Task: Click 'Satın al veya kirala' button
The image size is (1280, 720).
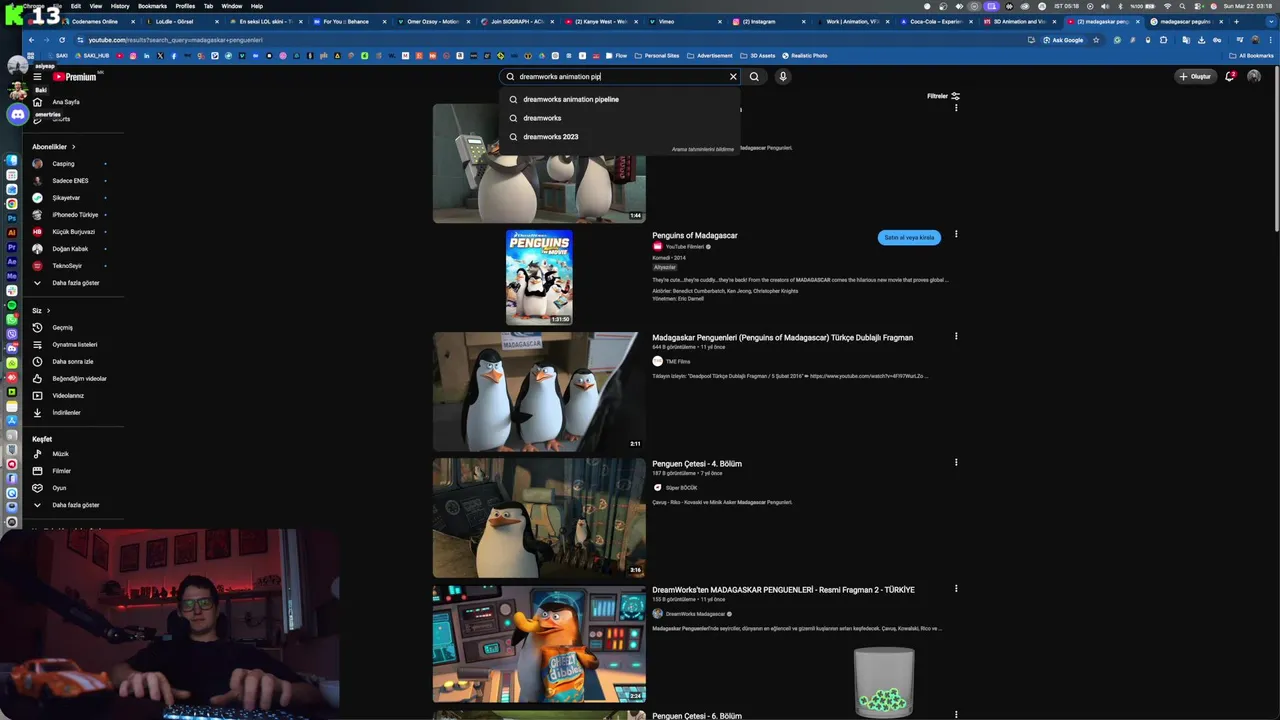Action: point(909,238)
